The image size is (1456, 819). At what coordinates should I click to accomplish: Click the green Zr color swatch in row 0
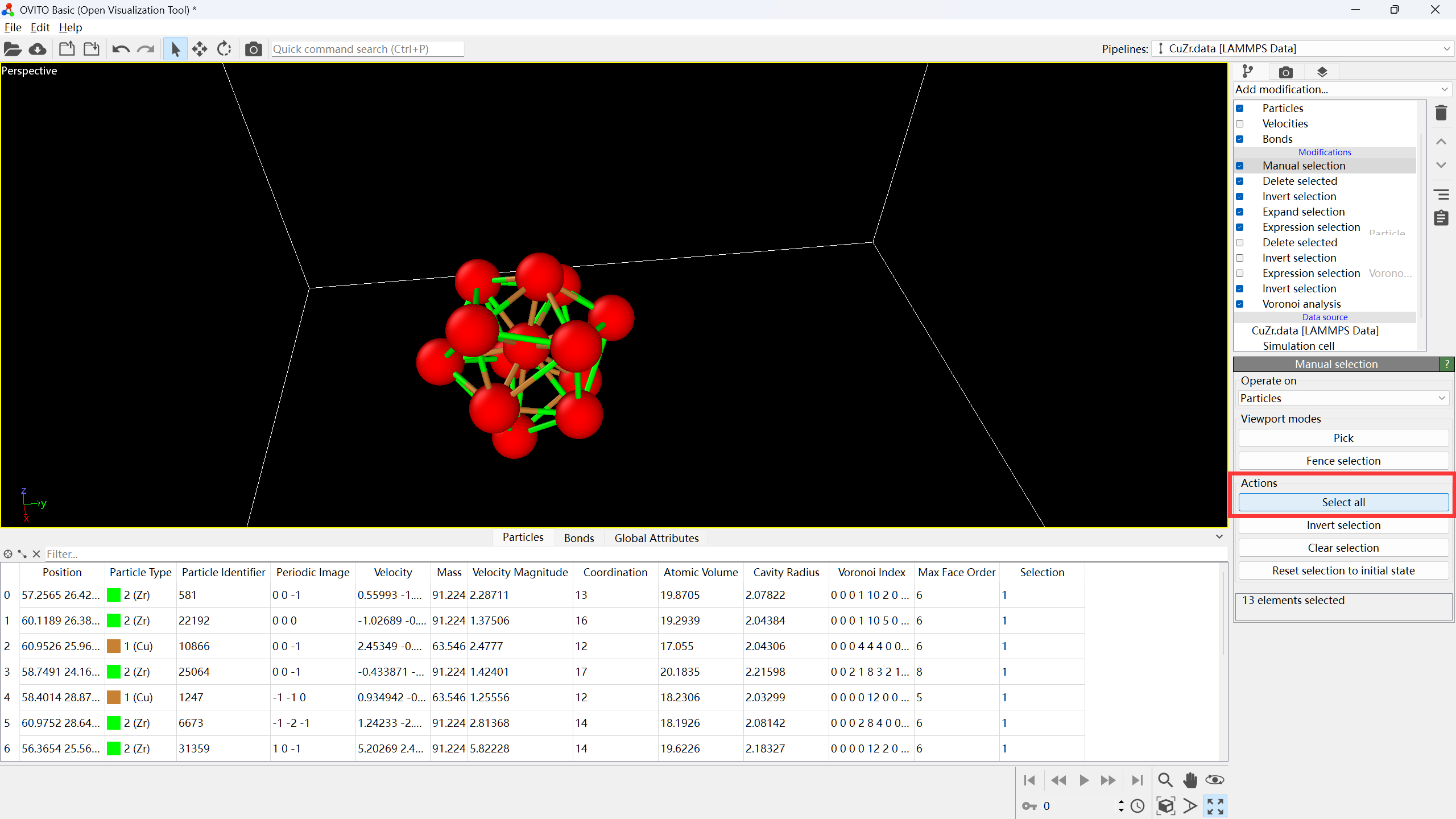tap(114, 595)
